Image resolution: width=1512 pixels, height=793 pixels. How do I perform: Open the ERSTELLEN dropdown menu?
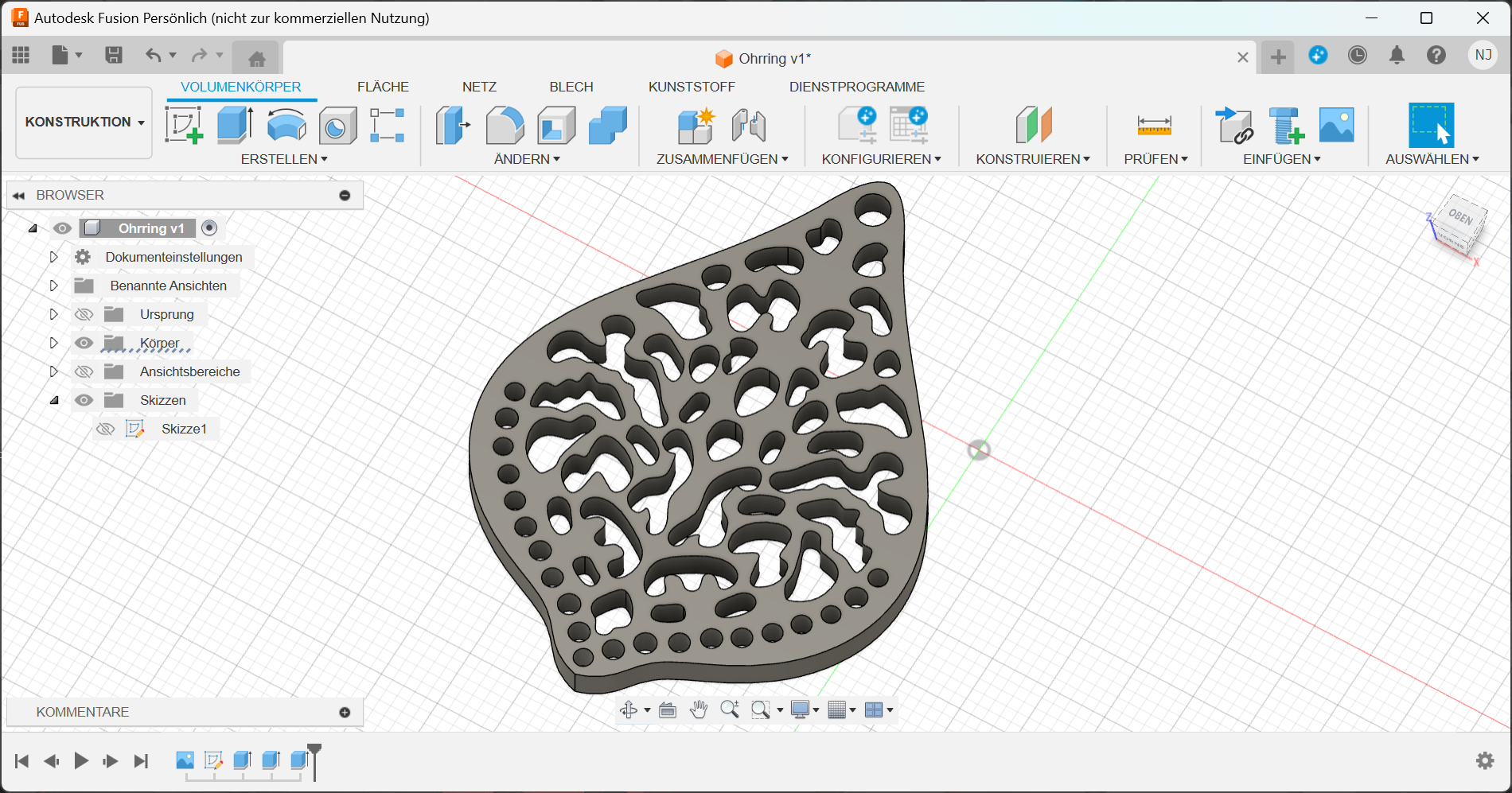point(284,159)
